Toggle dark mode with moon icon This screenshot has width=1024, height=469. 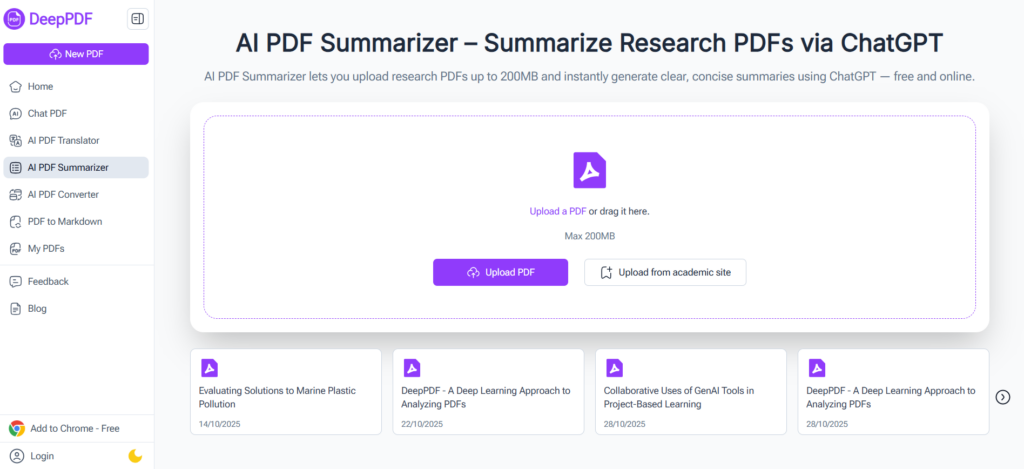point(135,456)
